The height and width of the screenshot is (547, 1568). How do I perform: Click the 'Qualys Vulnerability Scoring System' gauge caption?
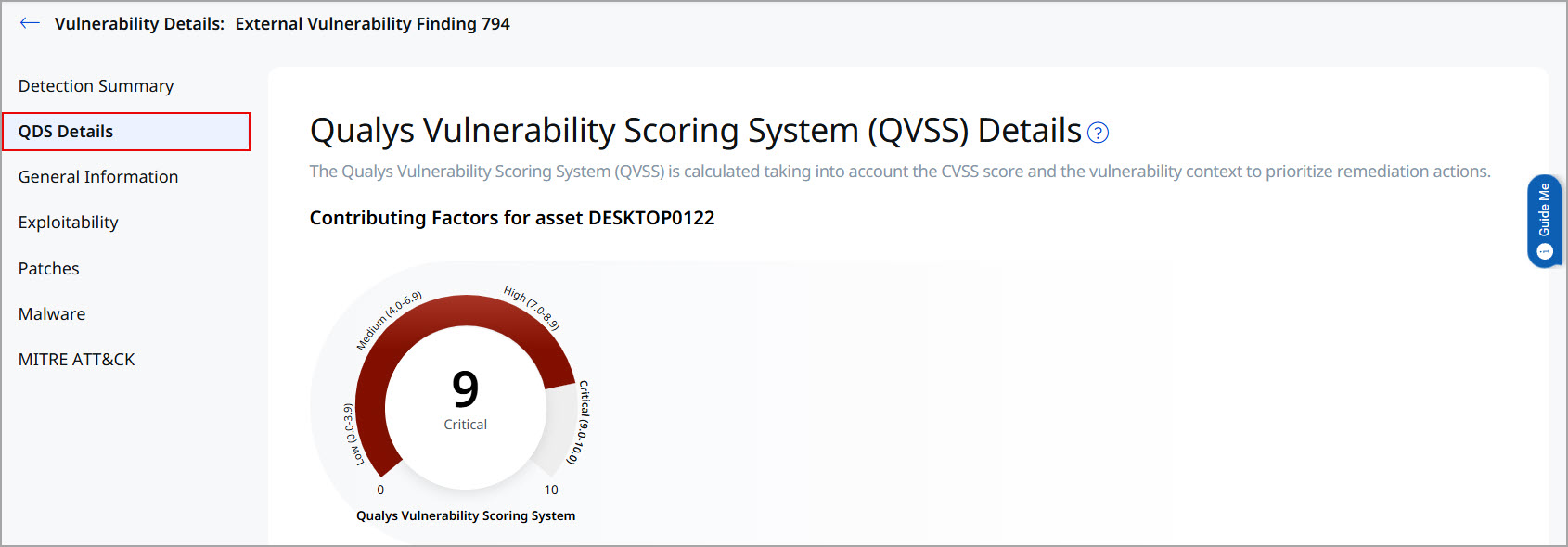coord(466,515)
